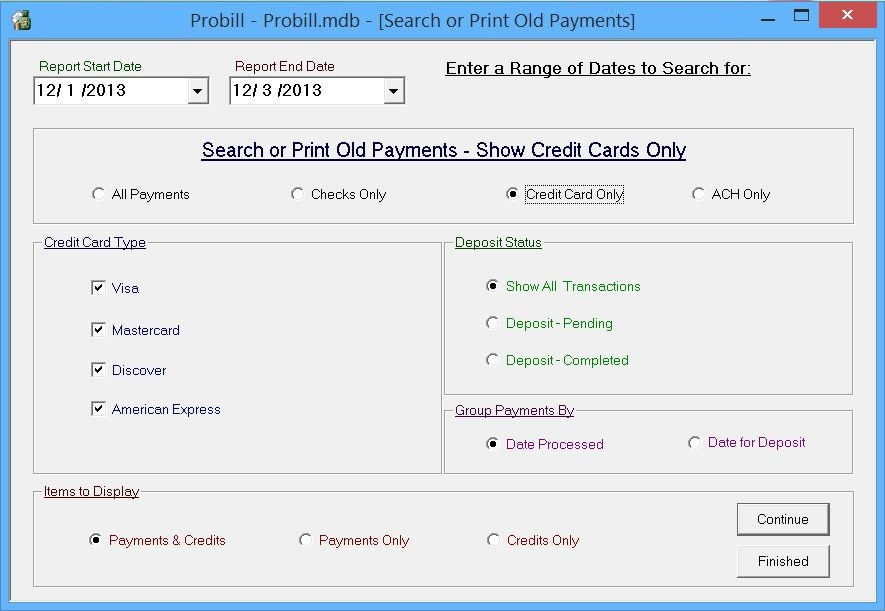Click the Probill application icon in title bar

(22, 15)
